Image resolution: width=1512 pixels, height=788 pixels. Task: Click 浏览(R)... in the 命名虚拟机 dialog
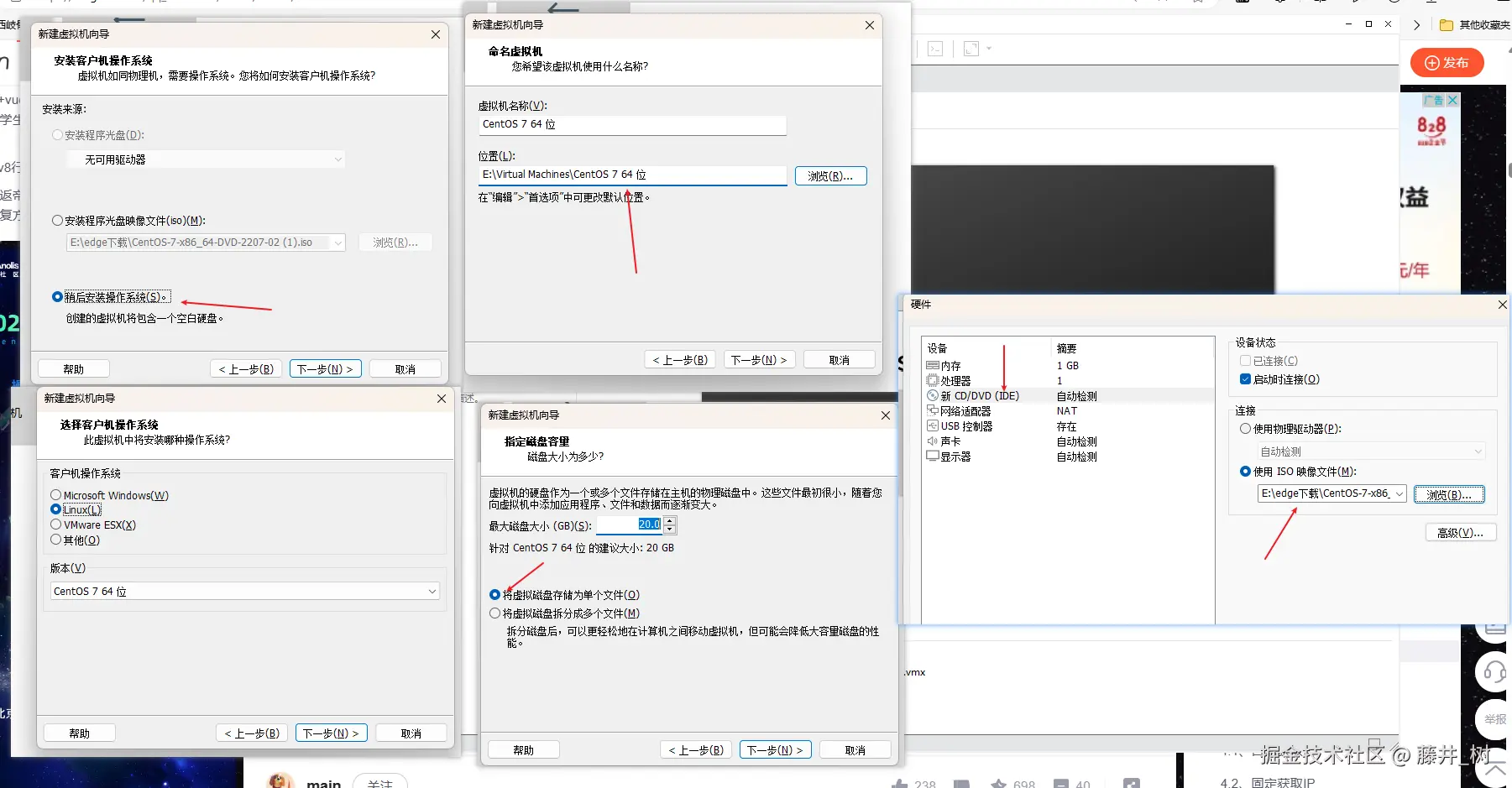831,176
